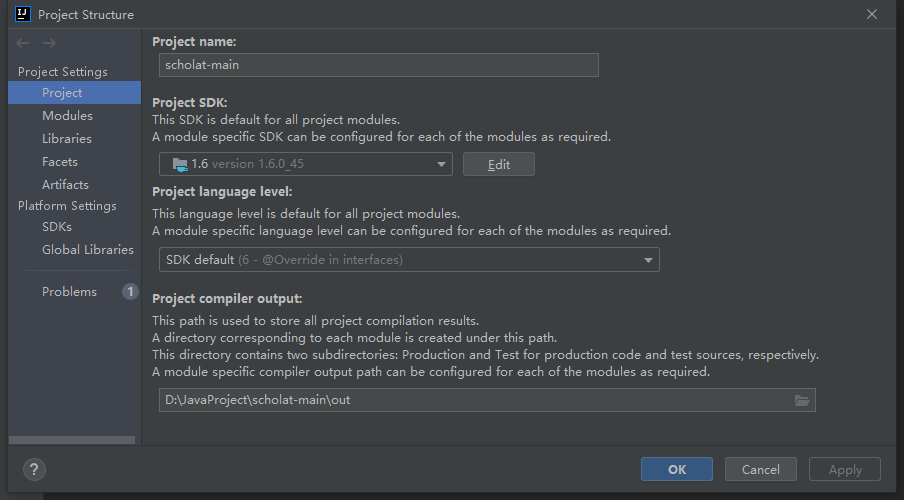This screenshot has height=500, width=904.
Task: Show the Problems list
Action: tap(69, 292)
